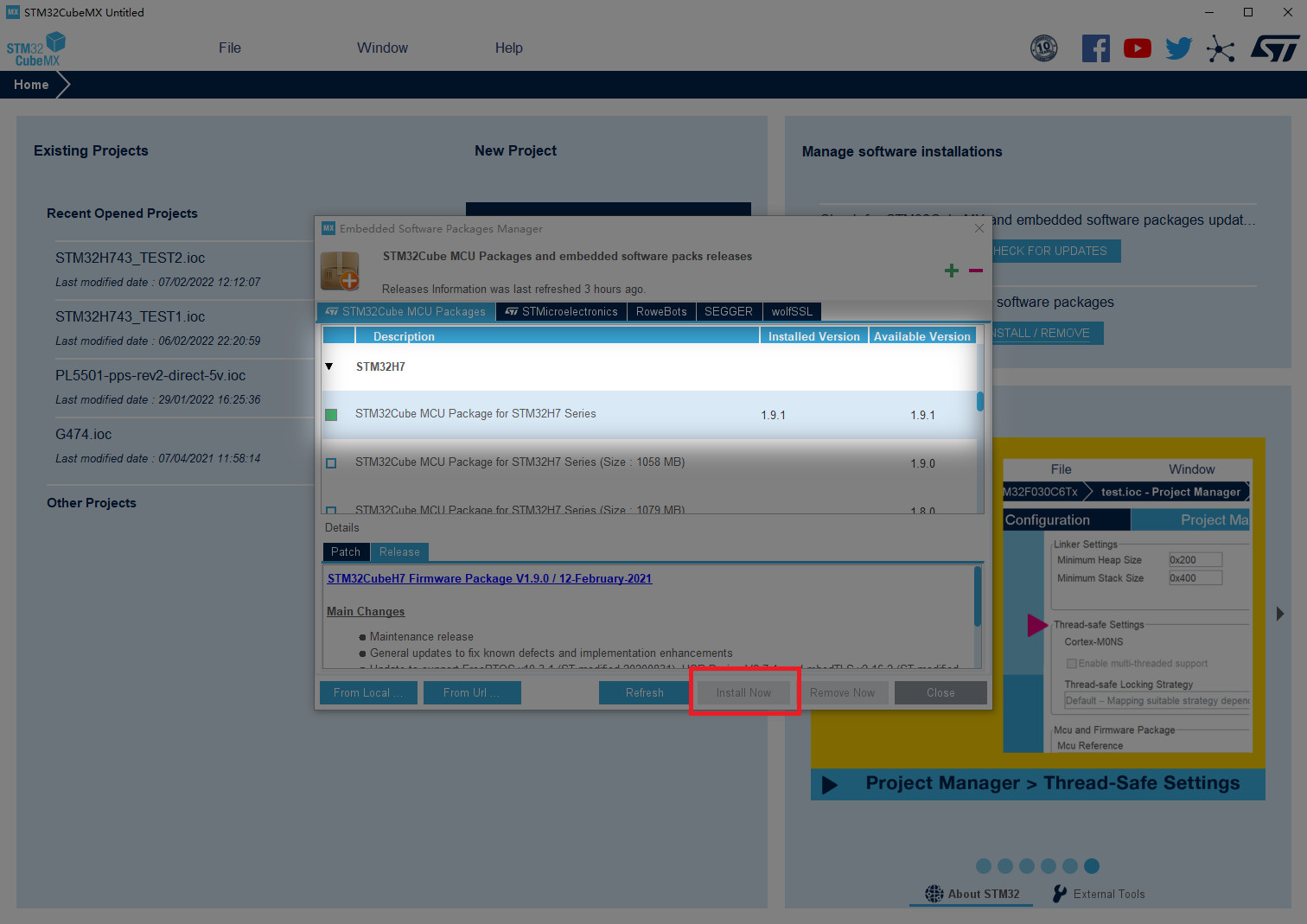Open the File menu
Image resolution: width=1307 pixels, height=924 pixels.
(x=230, y=48)
